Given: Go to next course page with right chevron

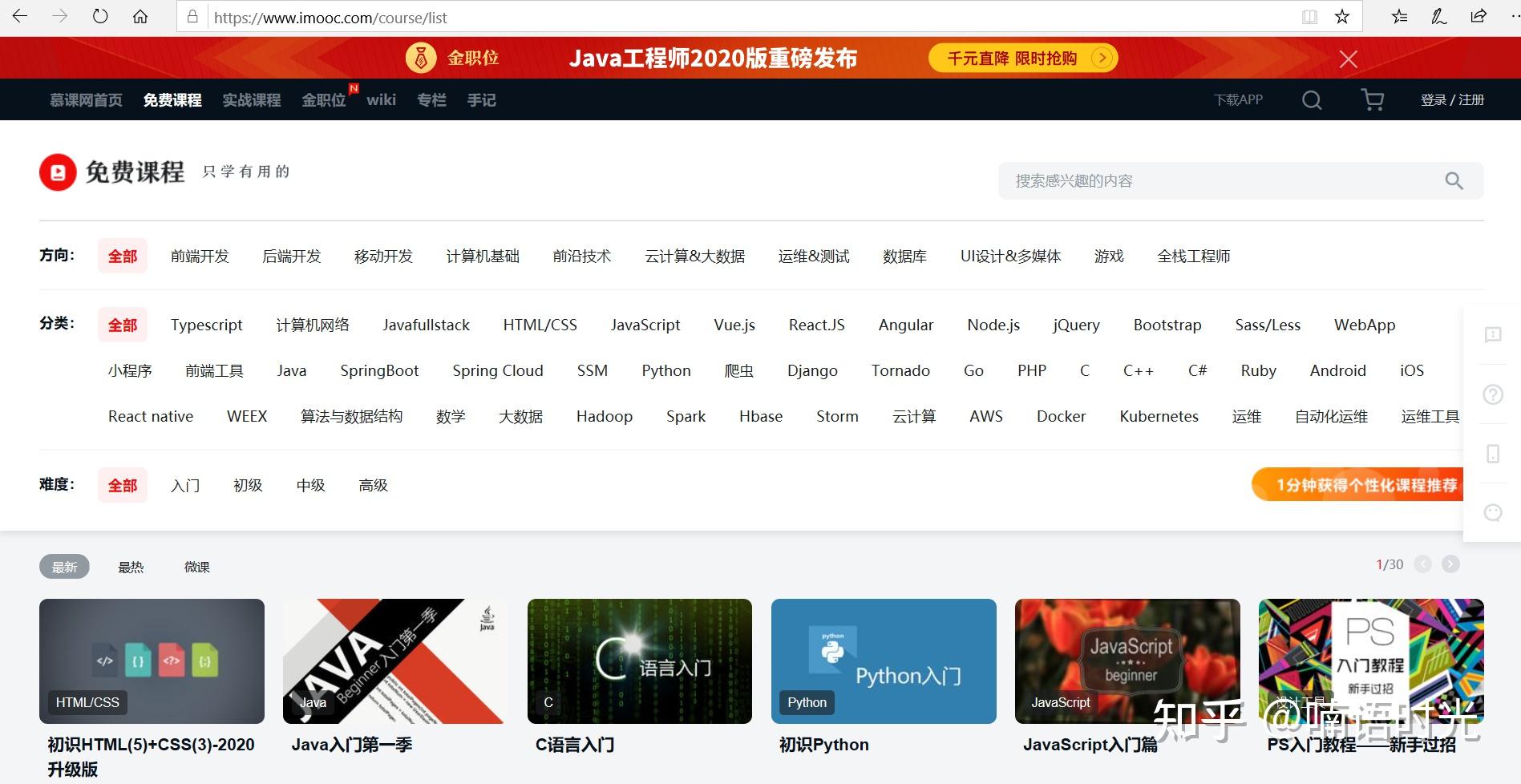Looking at the screenshot, I should point(1450,564).
